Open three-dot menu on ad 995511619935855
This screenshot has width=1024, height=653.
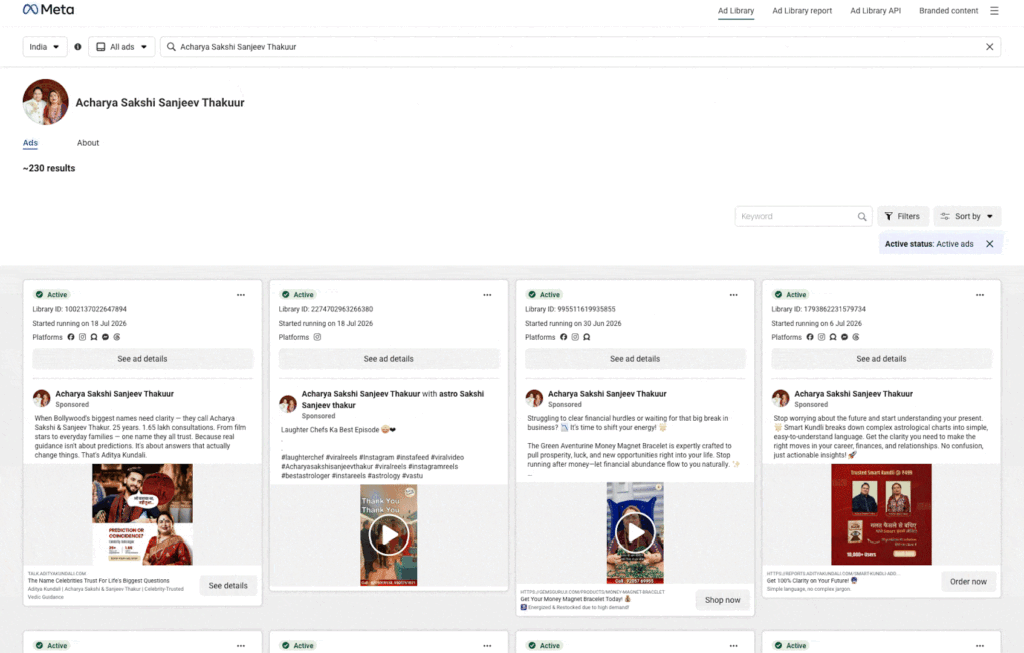coord(733,295)
